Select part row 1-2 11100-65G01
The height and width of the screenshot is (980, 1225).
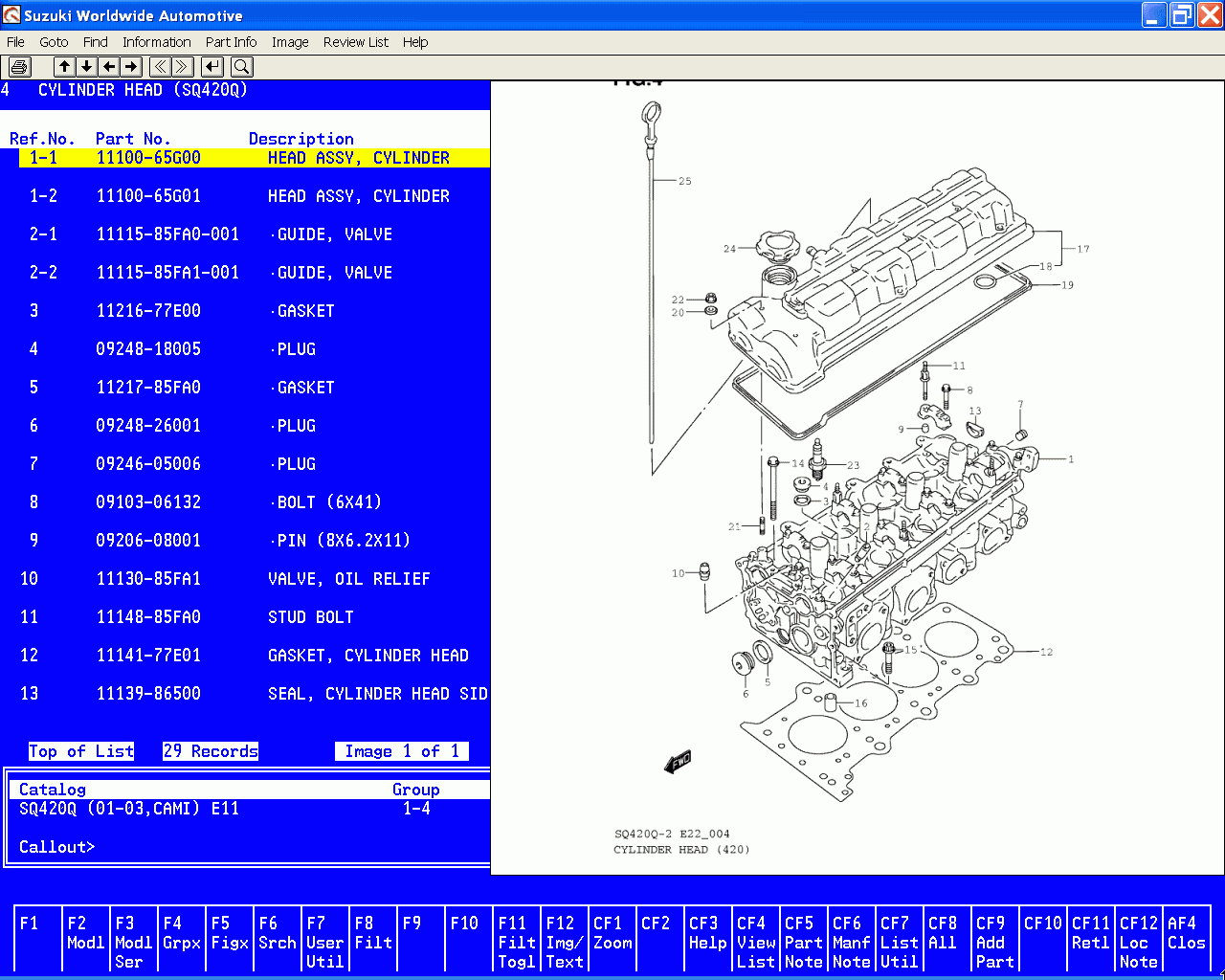click(x=255, y=196)
